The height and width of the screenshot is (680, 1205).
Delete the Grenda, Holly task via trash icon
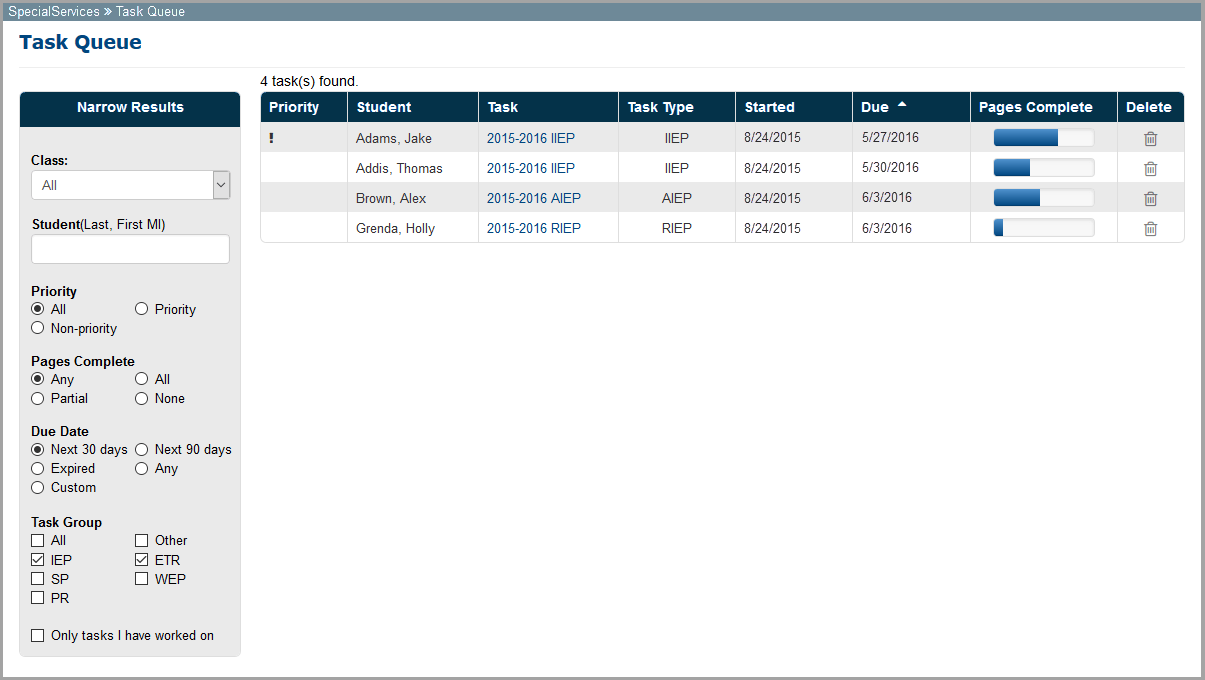(1150, 229)
